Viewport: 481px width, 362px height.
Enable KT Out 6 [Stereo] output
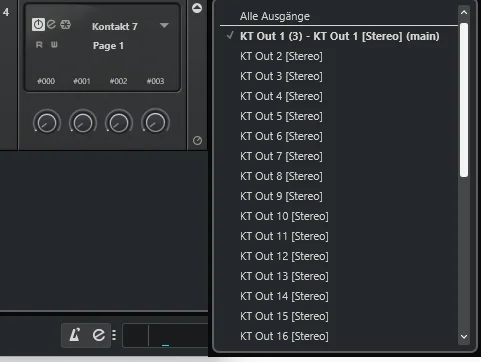(x=339, y=136)
